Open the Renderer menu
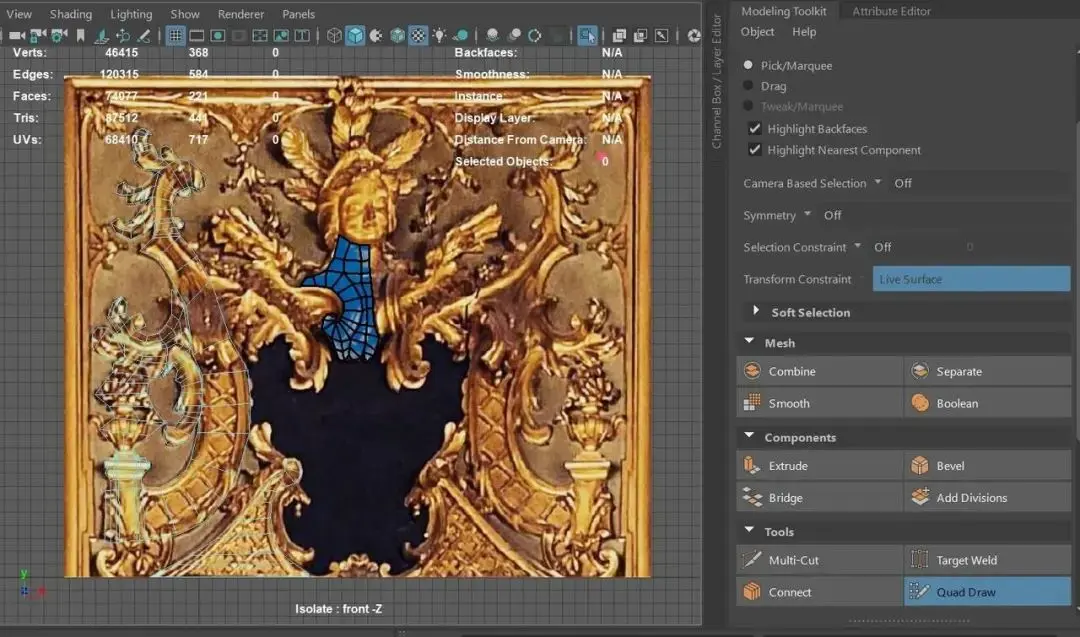This screenshot has width=1080, height=637. pyautogui.click(x=241, y=14)
